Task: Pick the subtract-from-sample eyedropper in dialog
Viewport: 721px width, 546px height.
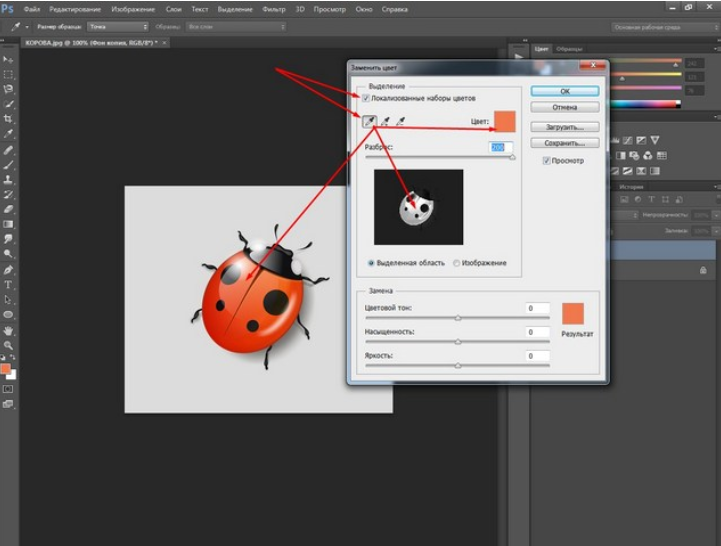Action: click(401, 121)
